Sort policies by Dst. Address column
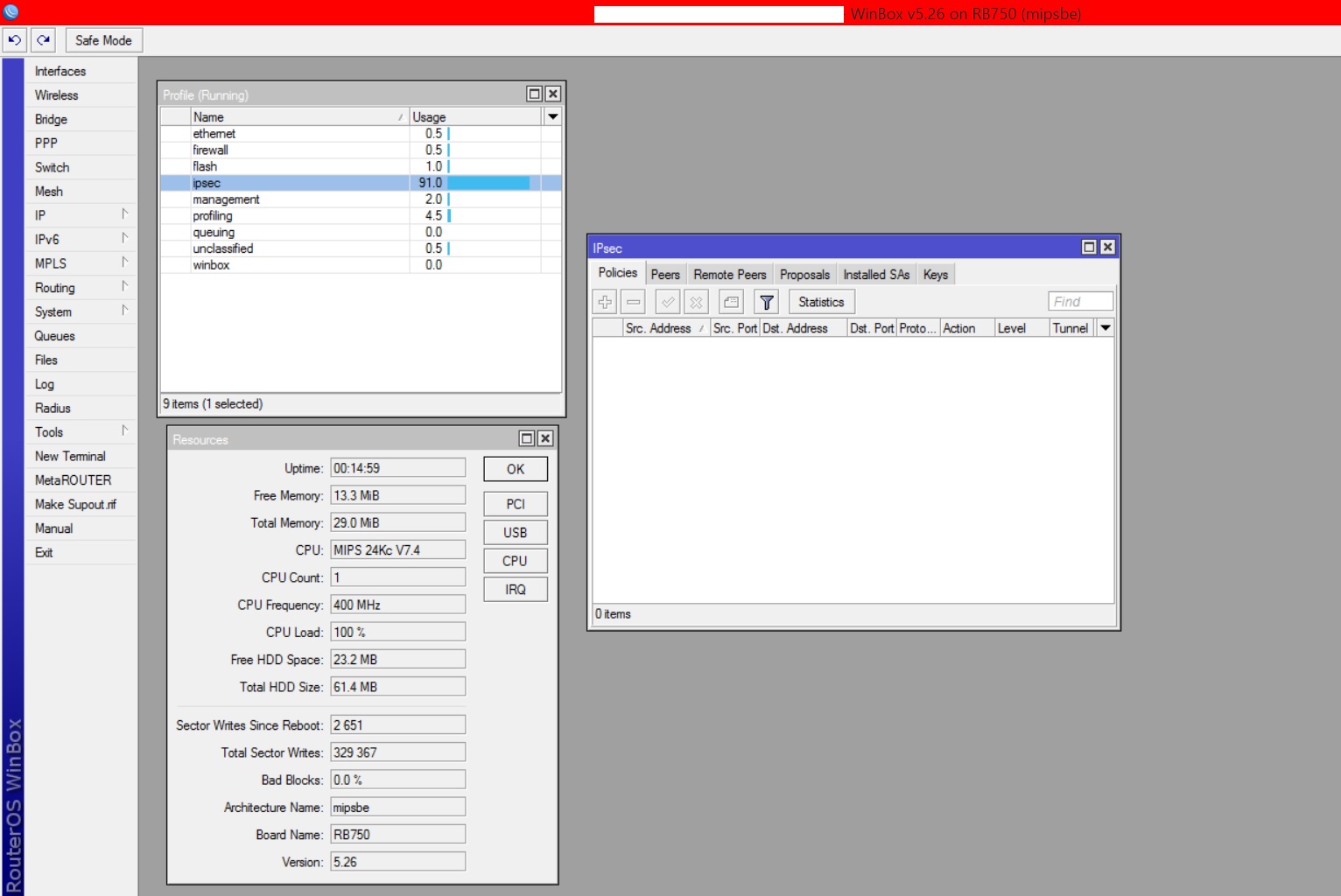Screen dimensions: 1341x896 [804, 328]
